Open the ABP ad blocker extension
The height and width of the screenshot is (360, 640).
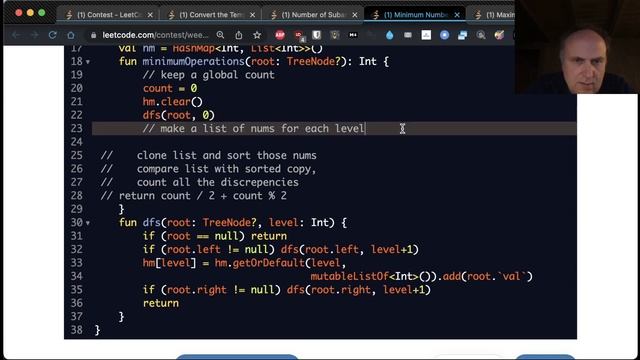coord(280,35)
